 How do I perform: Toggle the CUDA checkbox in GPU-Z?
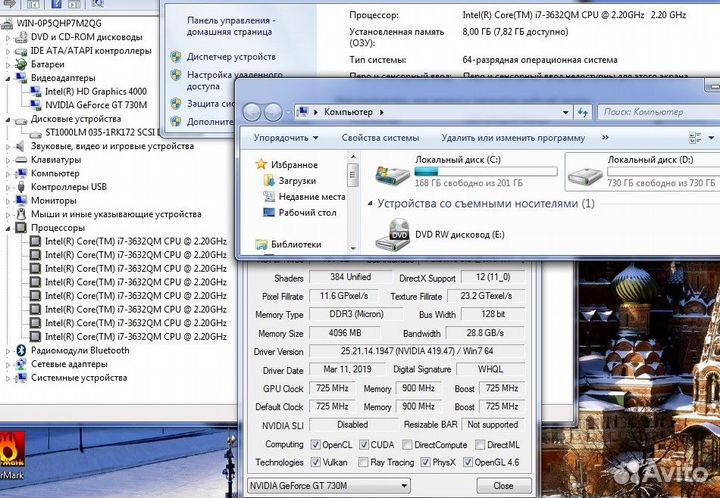tap(364, 444)
